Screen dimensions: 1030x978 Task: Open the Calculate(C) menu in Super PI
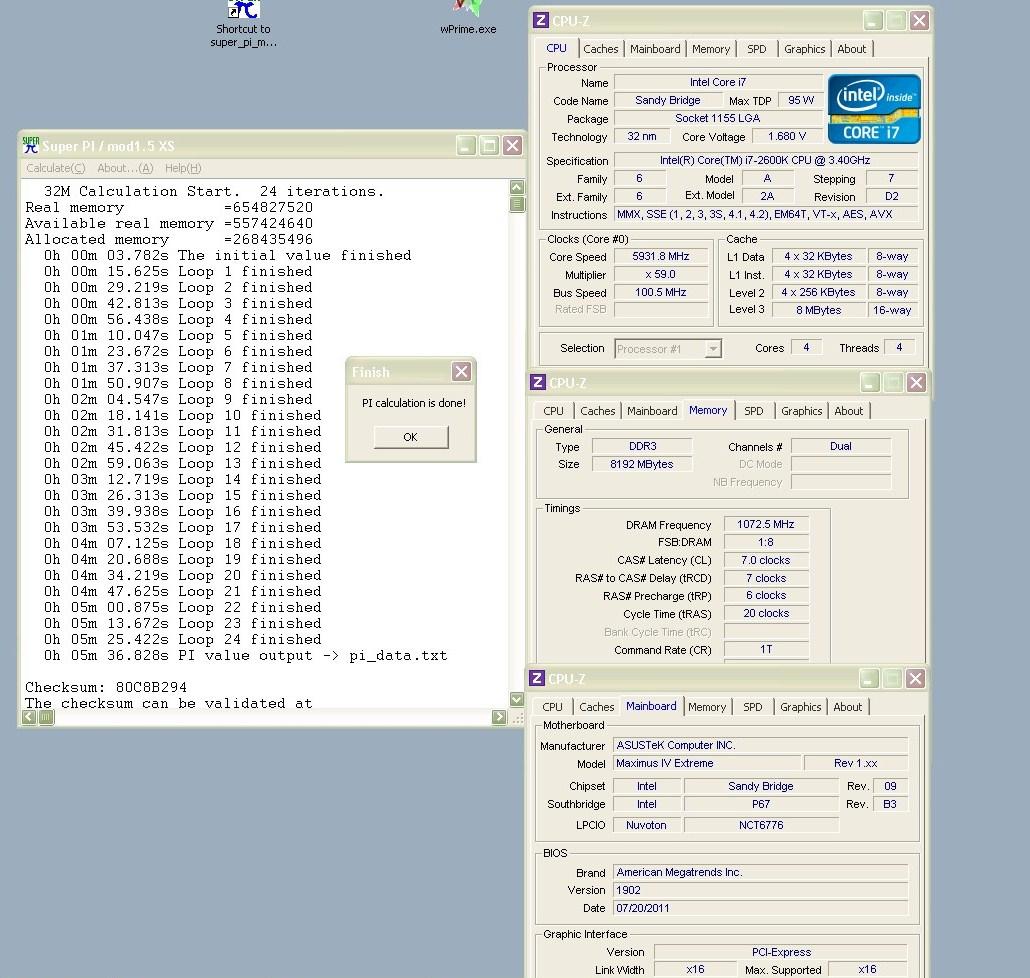[x=56, y=168]
